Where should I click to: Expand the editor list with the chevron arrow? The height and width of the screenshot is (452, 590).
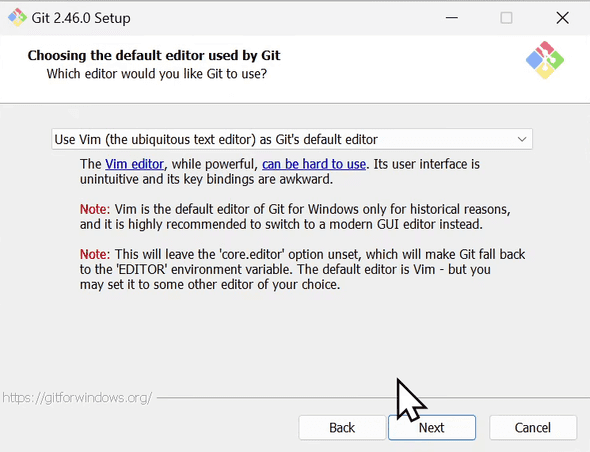pyautogui.click(x=522, y=139)
